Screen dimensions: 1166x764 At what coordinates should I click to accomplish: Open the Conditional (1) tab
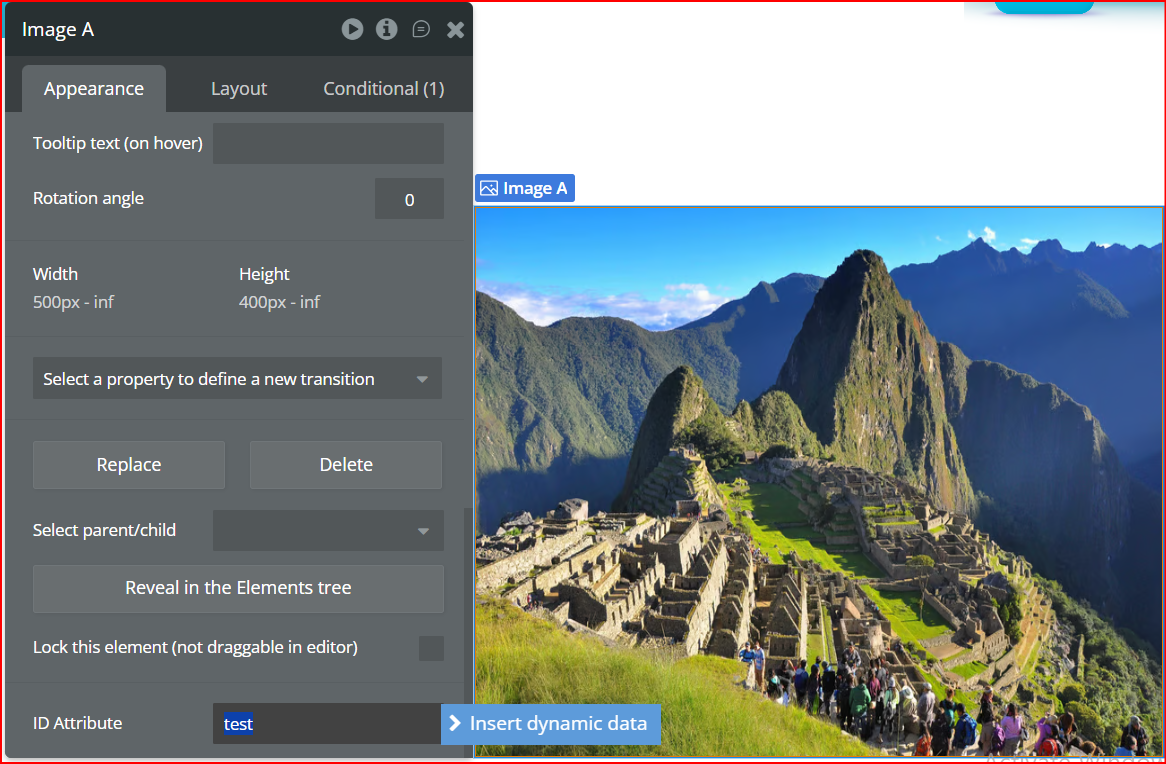coord(384,89)
